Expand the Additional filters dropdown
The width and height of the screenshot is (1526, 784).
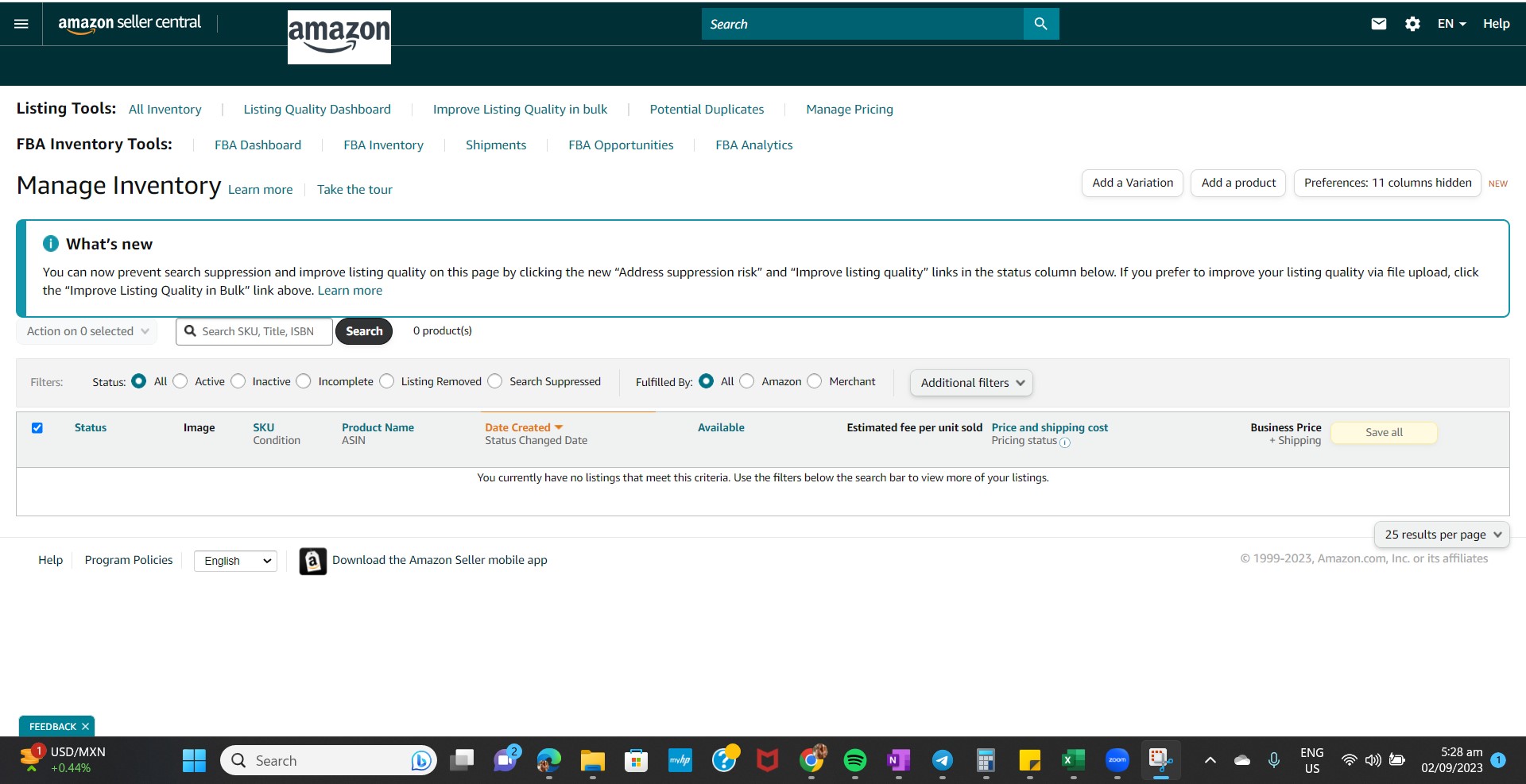[971, 383]
